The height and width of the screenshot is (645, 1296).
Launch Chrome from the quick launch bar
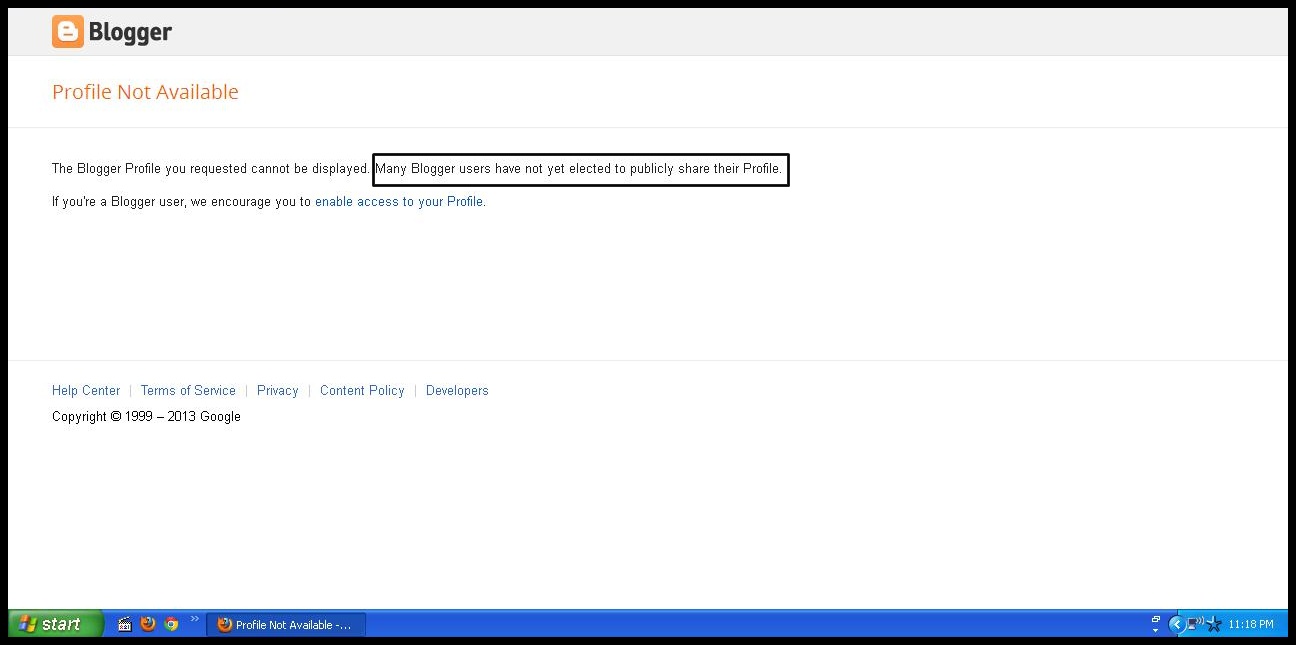click(x=171, y=624)
